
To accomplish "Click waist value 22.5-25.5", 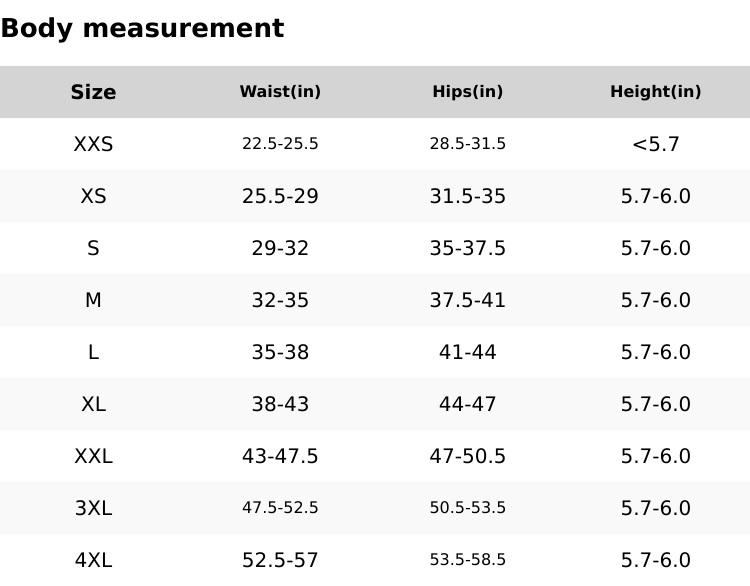I will point(280,144).
